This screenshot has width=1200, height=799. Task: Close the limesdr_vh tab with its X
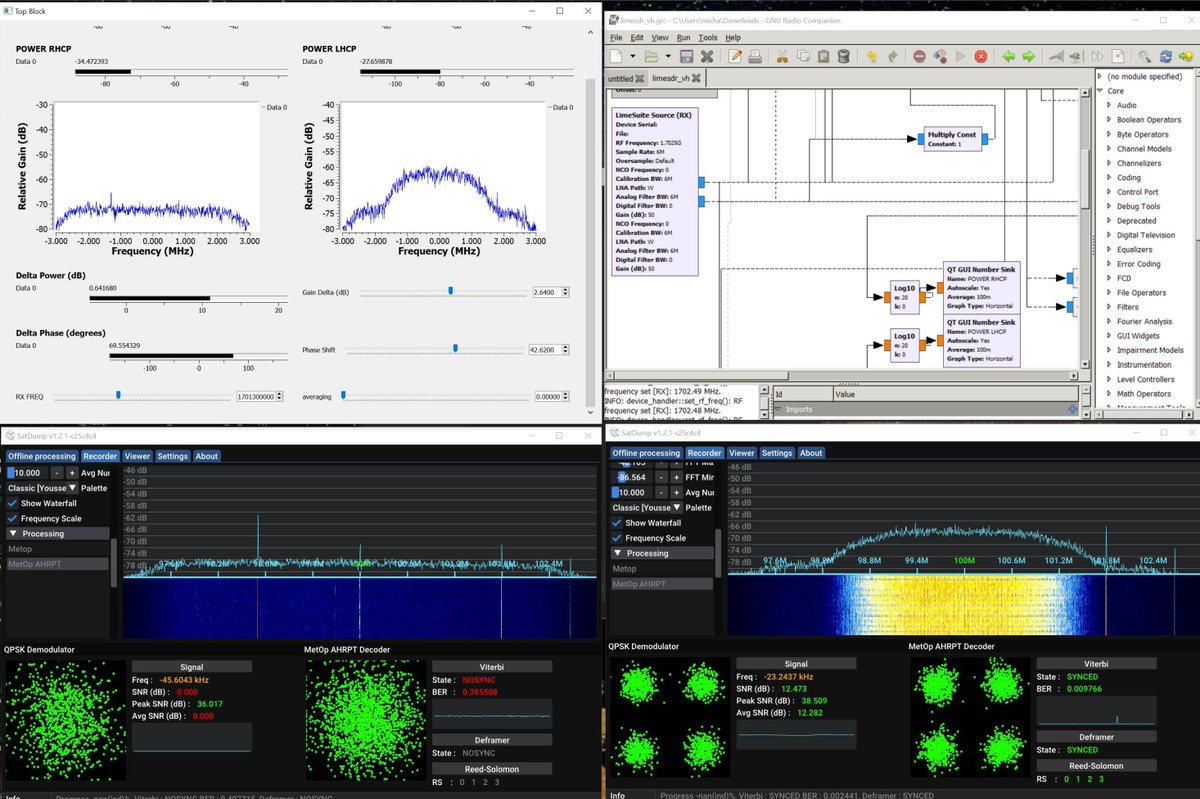point(698,78)
